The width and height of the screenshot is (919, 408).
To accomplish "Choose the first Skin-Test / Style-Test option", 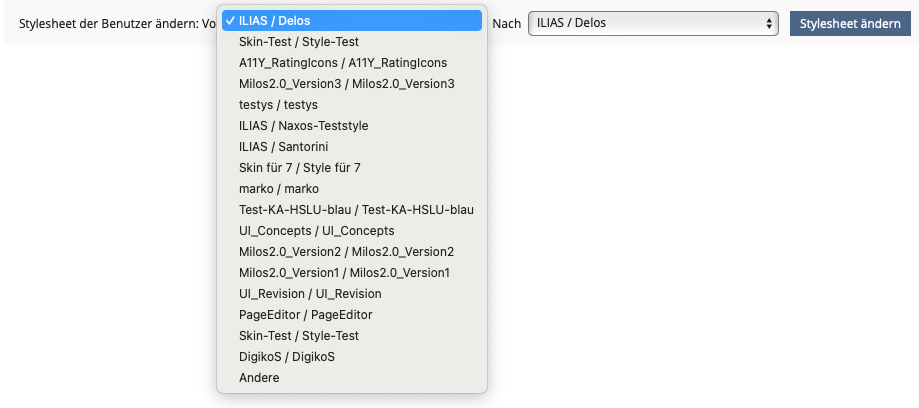I will (x=299, y=42).
